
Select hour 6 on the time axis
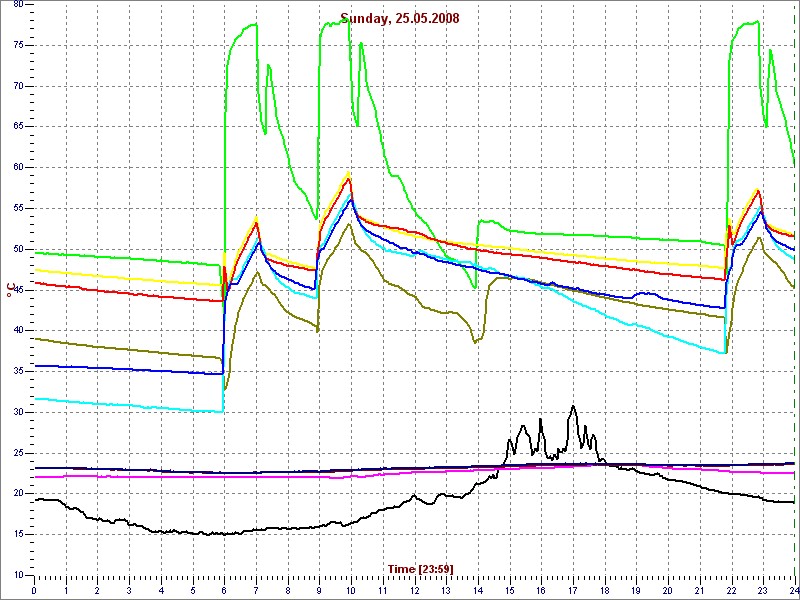tap(224, 590)
